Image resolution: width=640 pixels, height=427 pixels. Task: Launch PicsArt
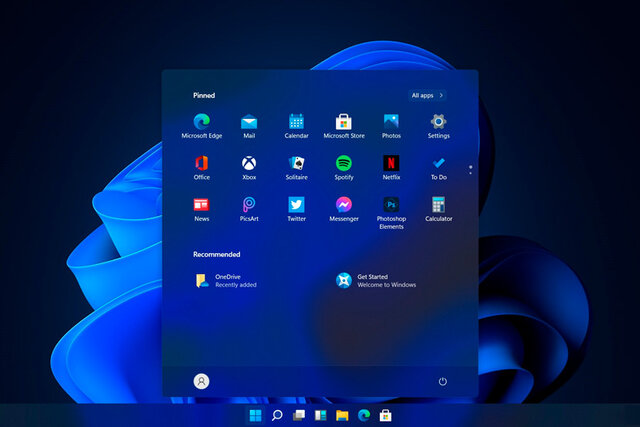pyautogui.click(x=249, y=209)
